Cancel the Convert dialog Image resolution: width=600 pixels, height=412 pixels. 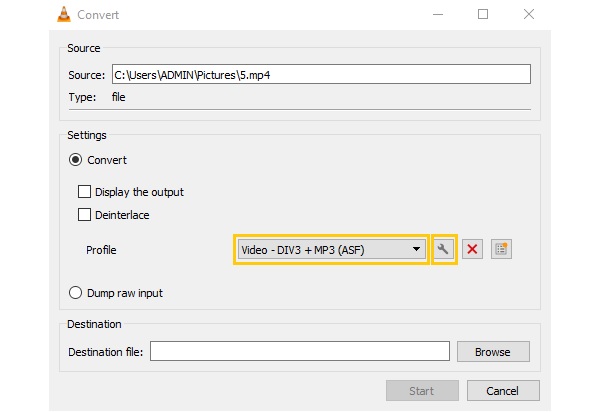coord(503,391)
